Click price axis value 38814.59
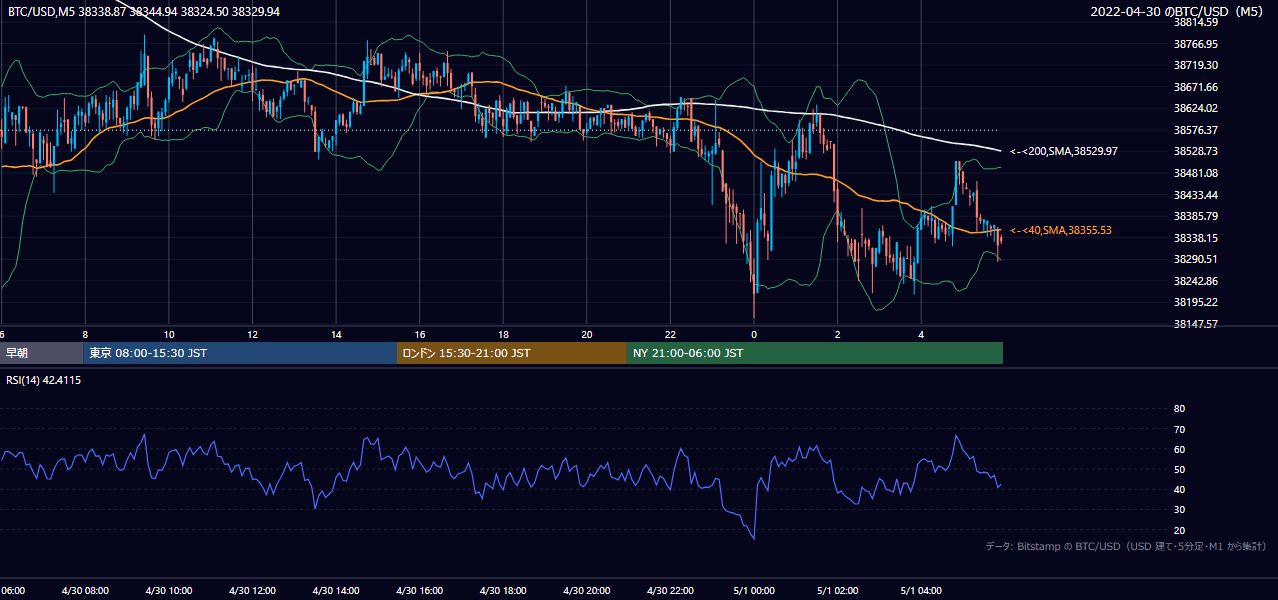Viewport: 1278px width, 600px height. pyautogui.click(x=1195, y=22)
